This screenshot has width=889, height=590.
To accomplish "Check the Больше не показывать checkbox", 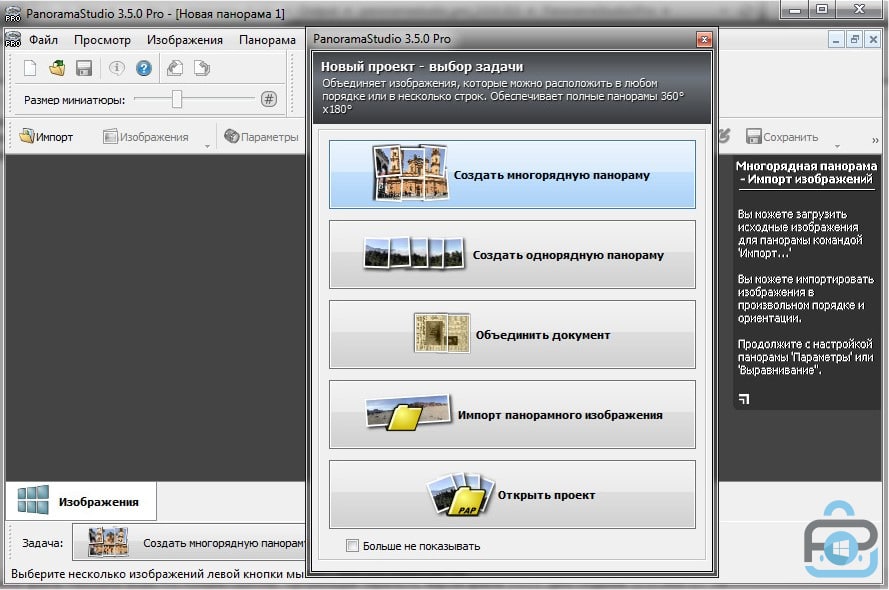I will click(x=352, y=546).
